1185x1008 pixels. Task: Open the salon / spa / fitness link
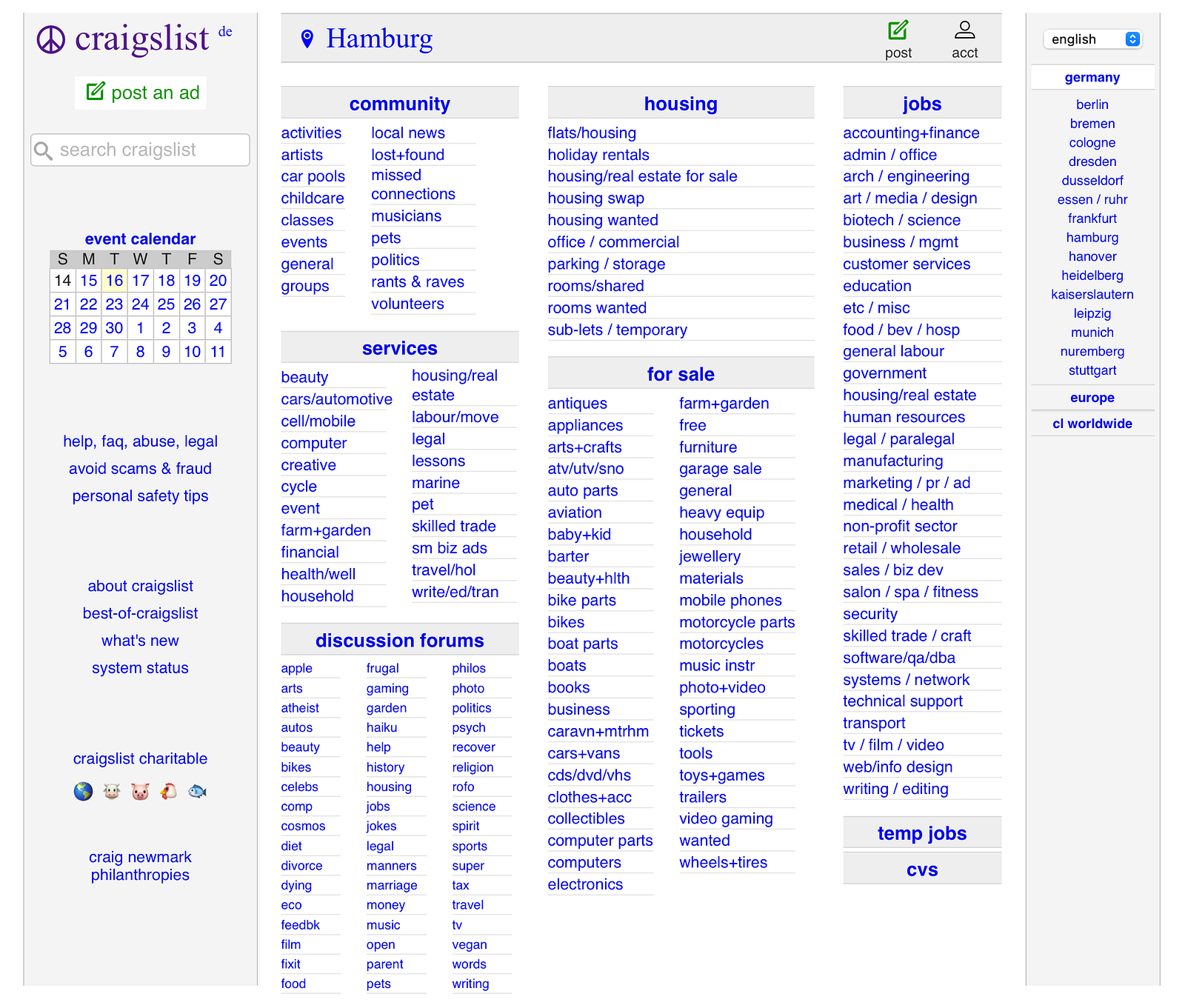(910, 593)
